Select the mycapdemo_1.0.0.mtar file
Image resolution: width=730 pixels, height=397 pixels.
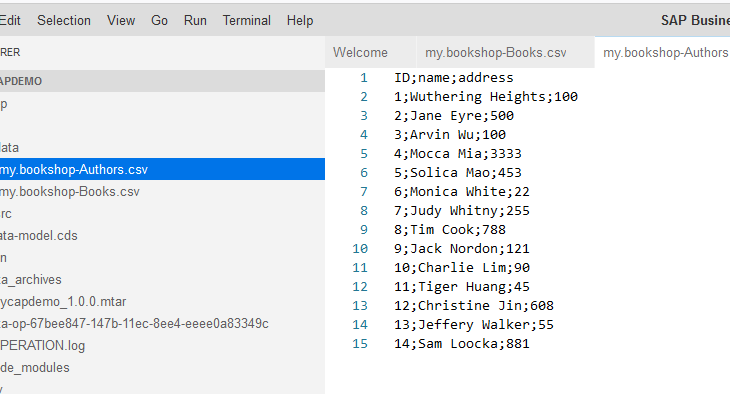coord(162,302)
